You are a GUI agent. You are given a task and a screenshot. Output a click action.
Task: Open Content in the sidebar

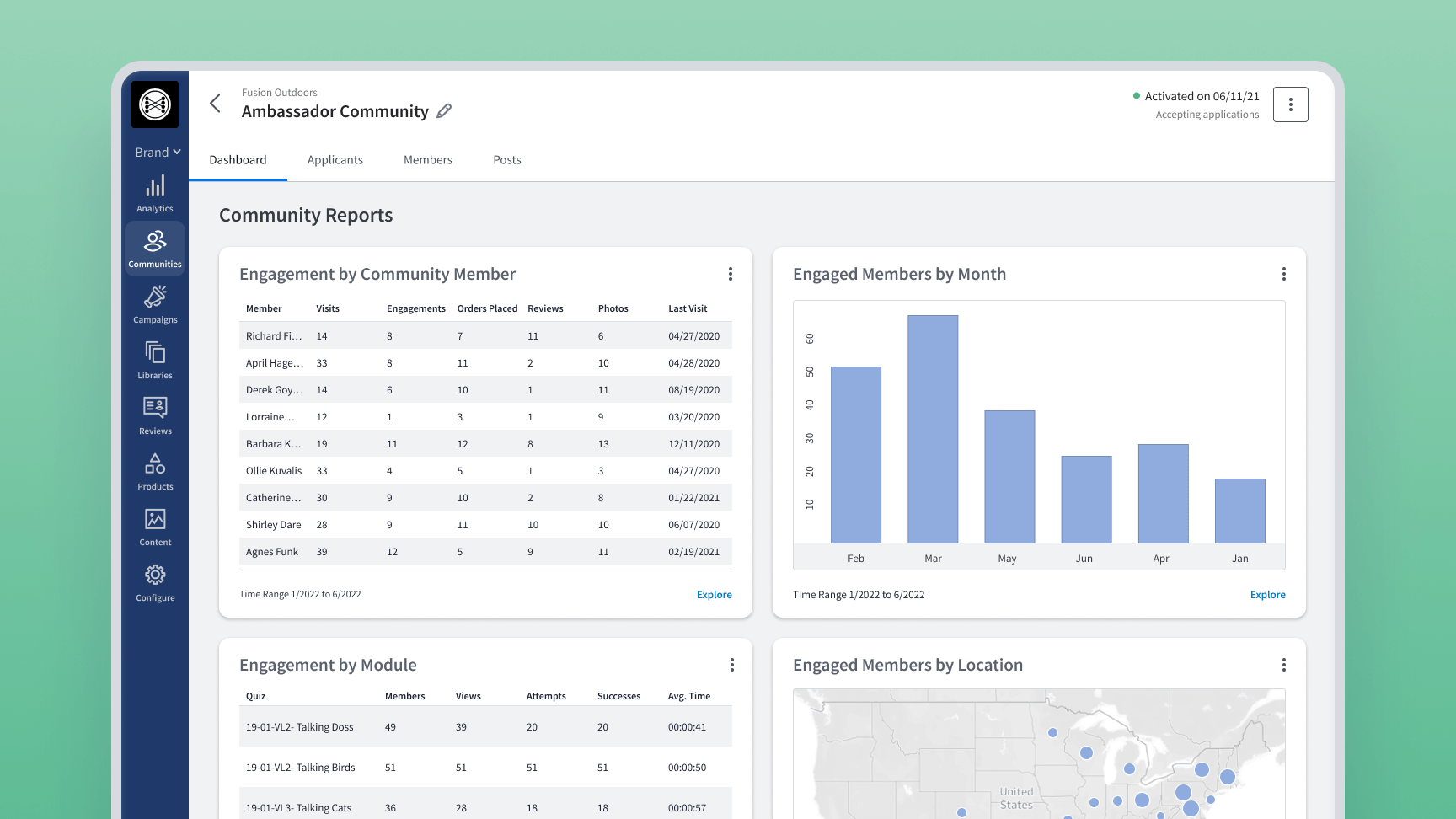tap(155, 527)
